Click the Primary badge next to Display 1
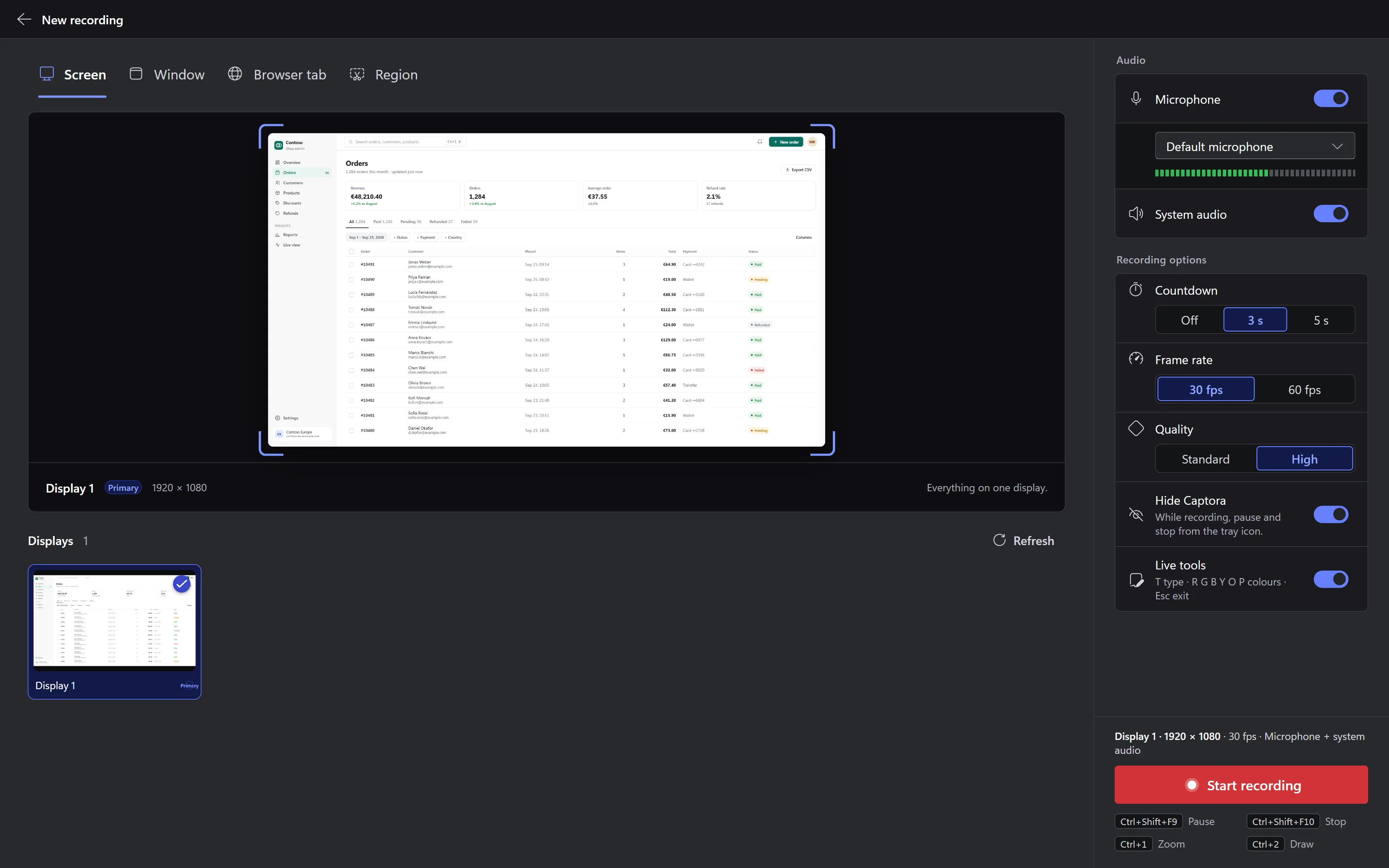The image size is (1389, 868). [x=123, y=487]
